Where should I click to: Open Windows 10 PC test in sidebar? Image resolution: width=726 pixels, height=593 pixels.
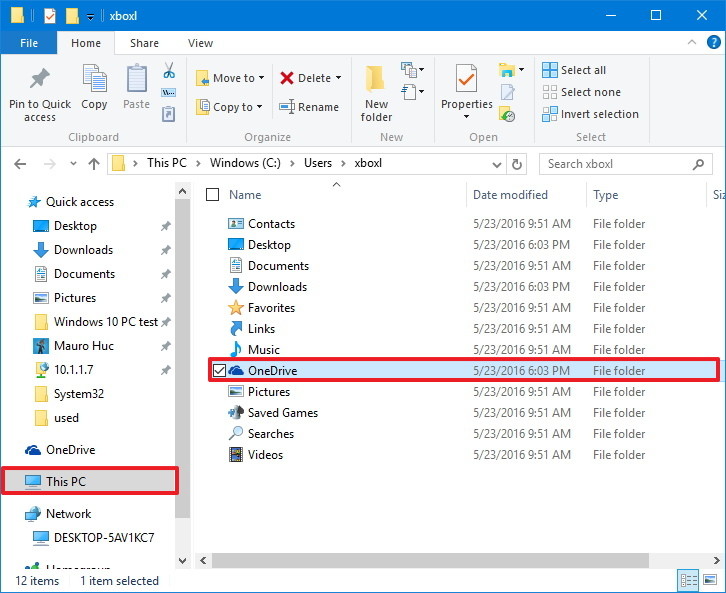coord(106,322)
